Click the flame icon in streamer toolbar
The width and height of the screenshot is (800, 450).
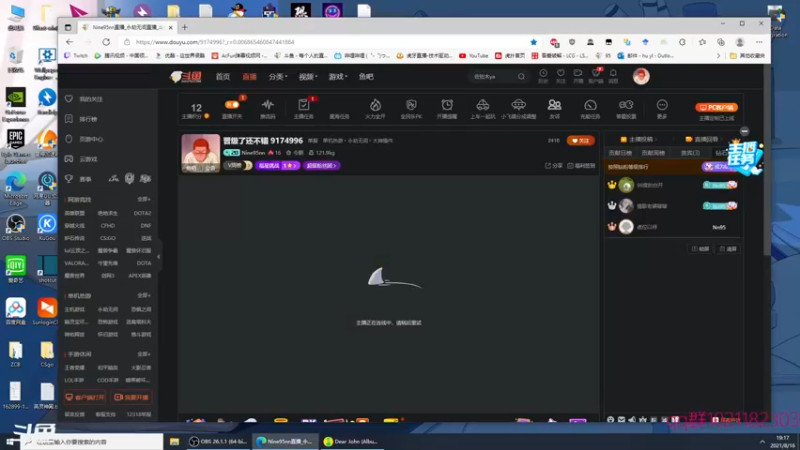pyautogui.click(x=375, y=105)
